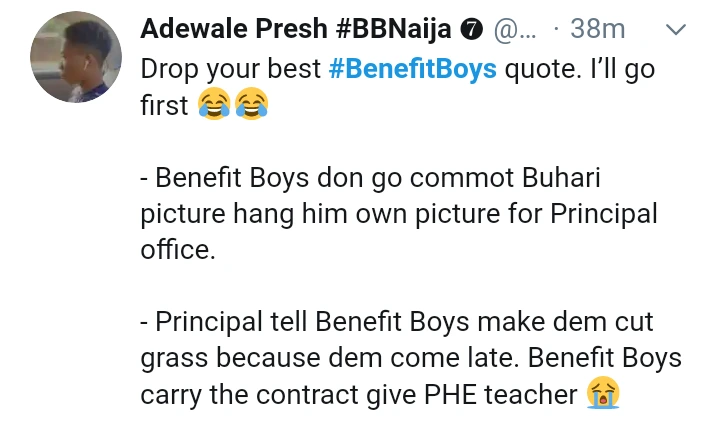This screenshot has height=424, width=720.
Task: Open the truncated @ username handle
Action: (515, 30)
